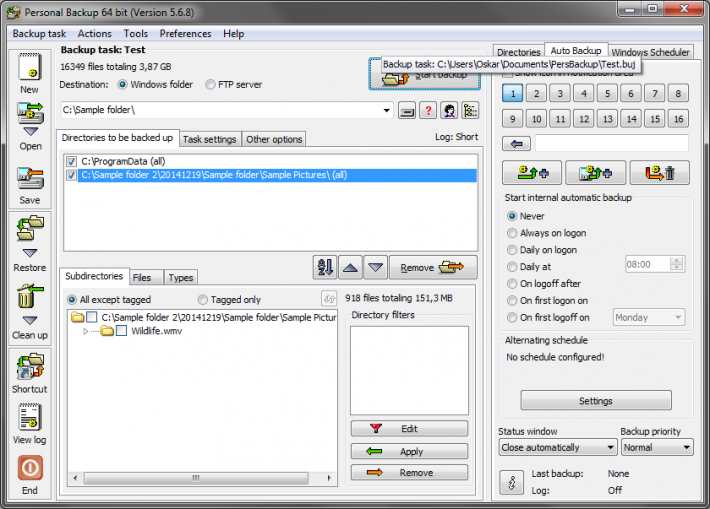Open Restore dropdown arrow in sidebar
This screenshot has height=509, width=710.
(30, 253)
